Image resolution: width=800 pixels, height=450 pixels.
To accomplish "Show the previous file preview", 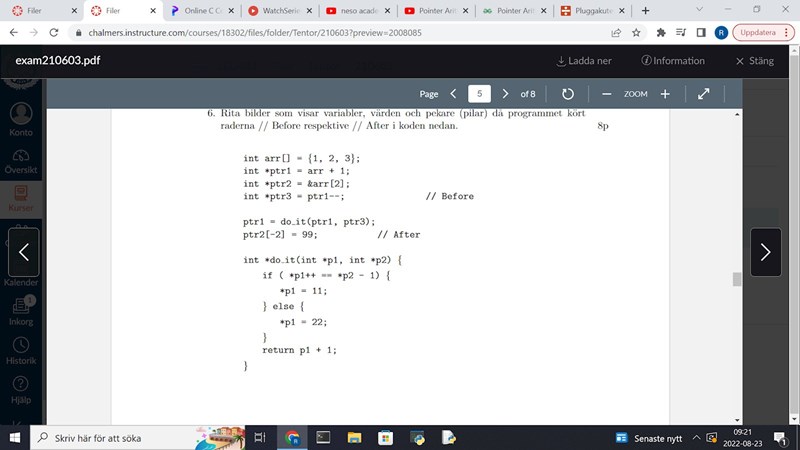I will tap(23, 252).
